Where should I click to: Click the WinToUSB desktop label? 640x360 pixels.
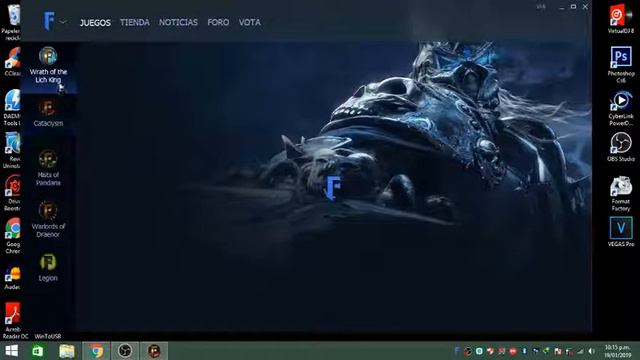click(48, 336)
